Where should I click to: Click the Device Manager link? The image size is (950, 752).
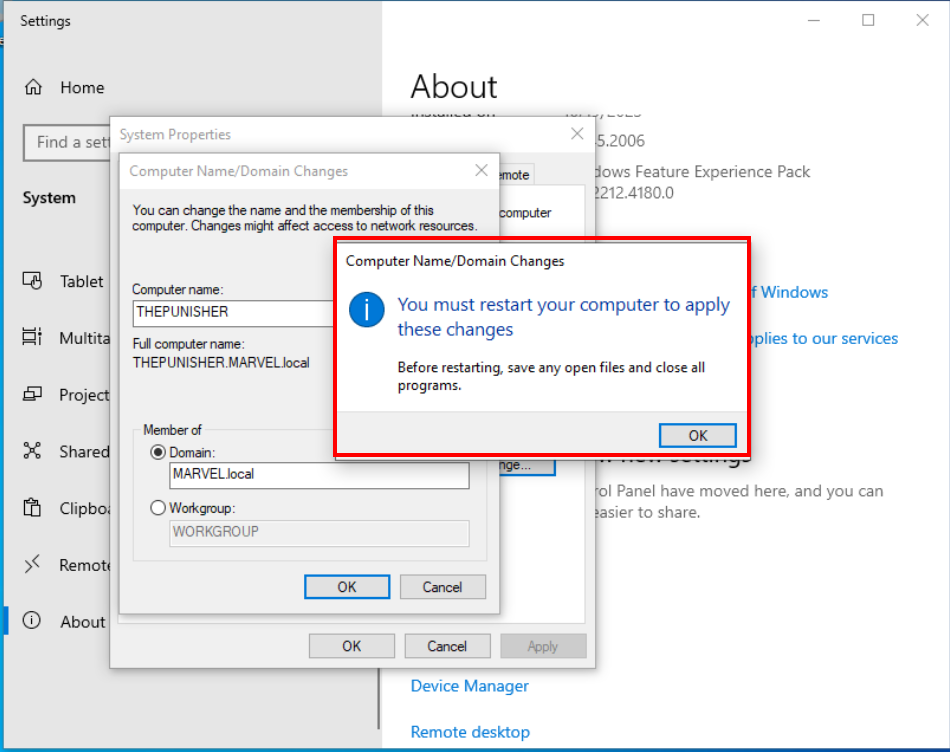click(x=469, y=686)
